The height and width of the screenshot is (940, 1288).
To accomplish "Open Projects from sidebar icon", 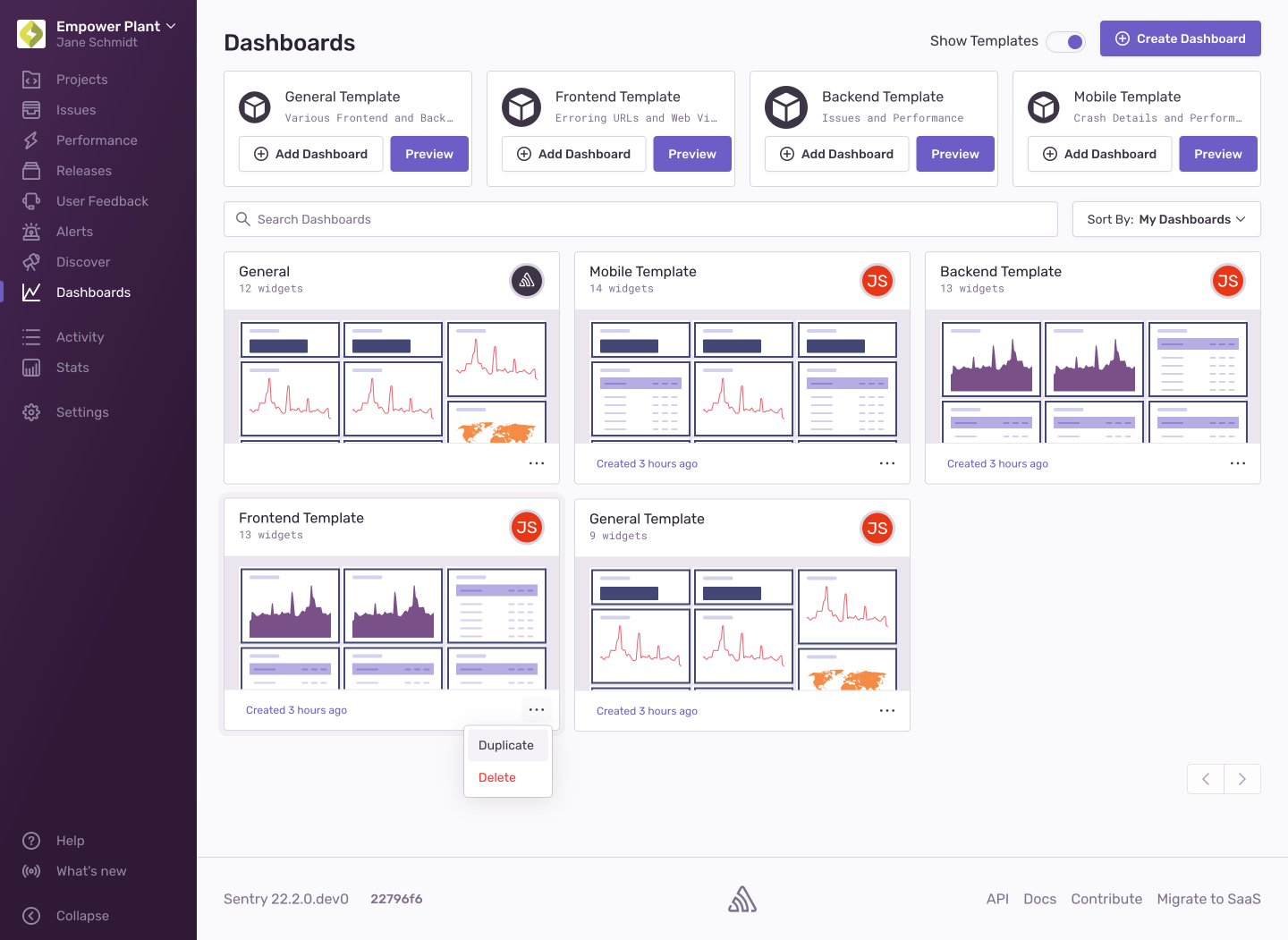I will (31, 80).
